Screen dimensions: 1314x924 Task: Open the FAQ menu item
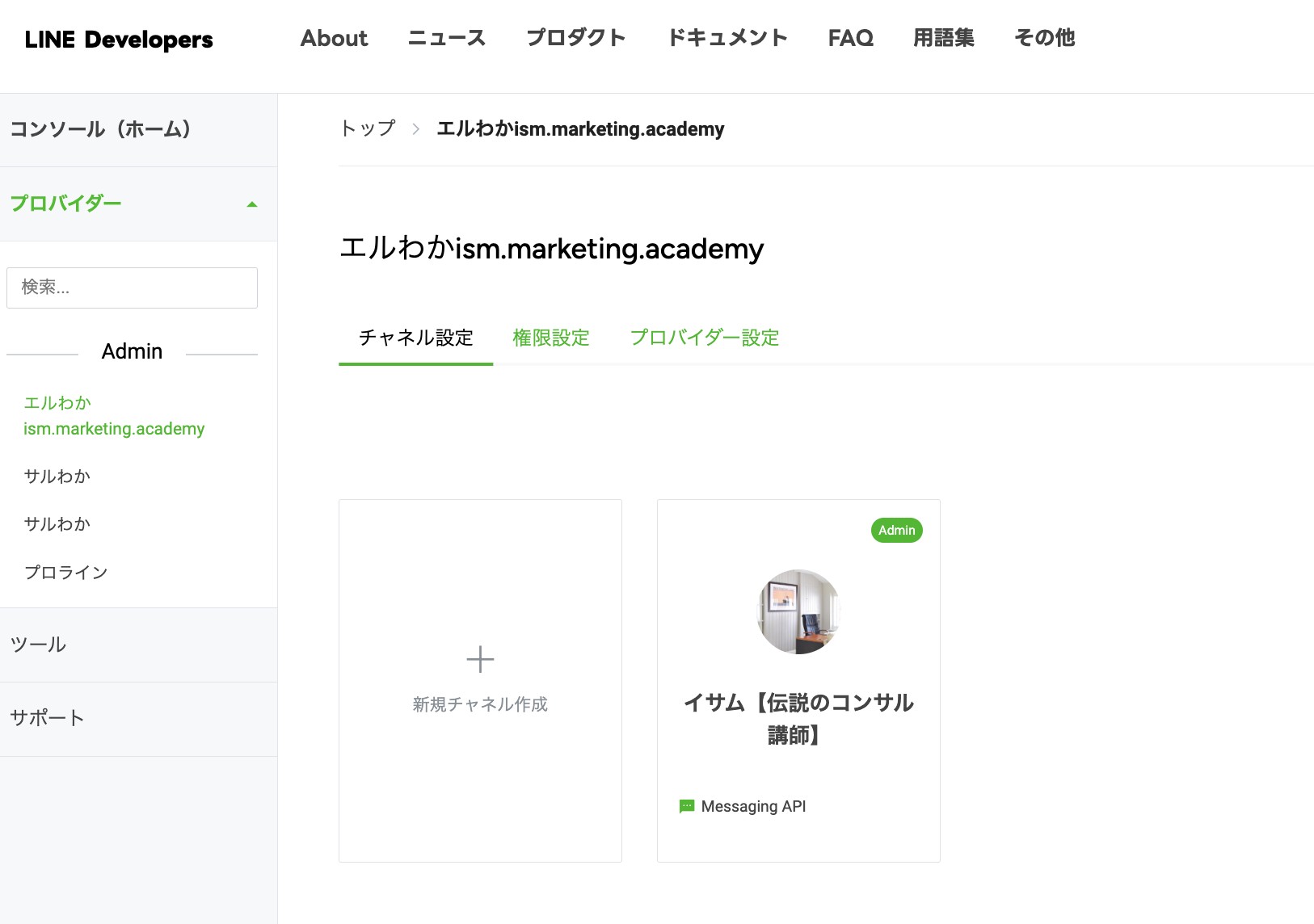click(x=851, y=38)
